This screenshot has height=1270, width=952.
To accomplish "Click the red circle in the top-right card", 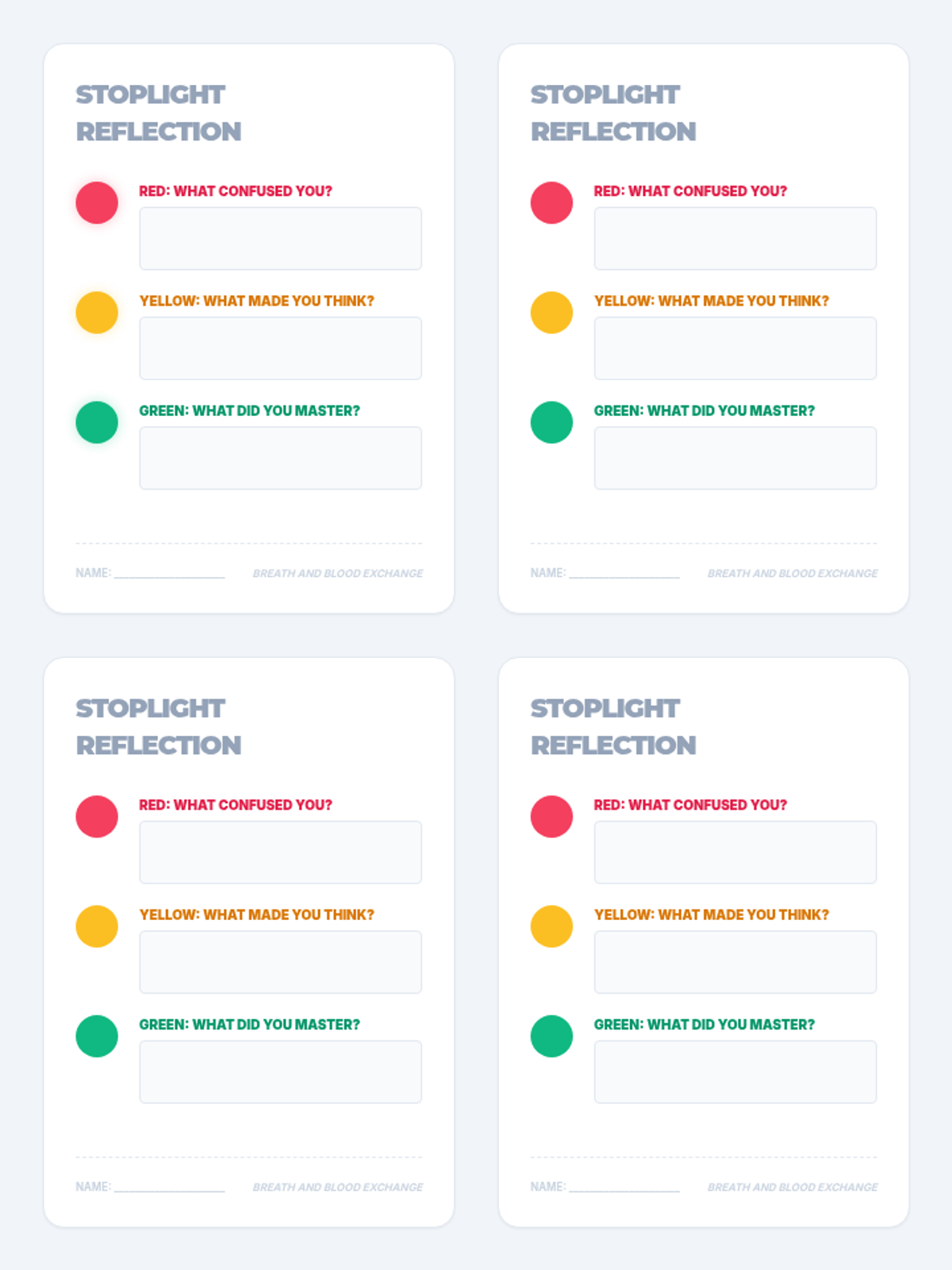I will pyautogui.click(x=551, y=202).
